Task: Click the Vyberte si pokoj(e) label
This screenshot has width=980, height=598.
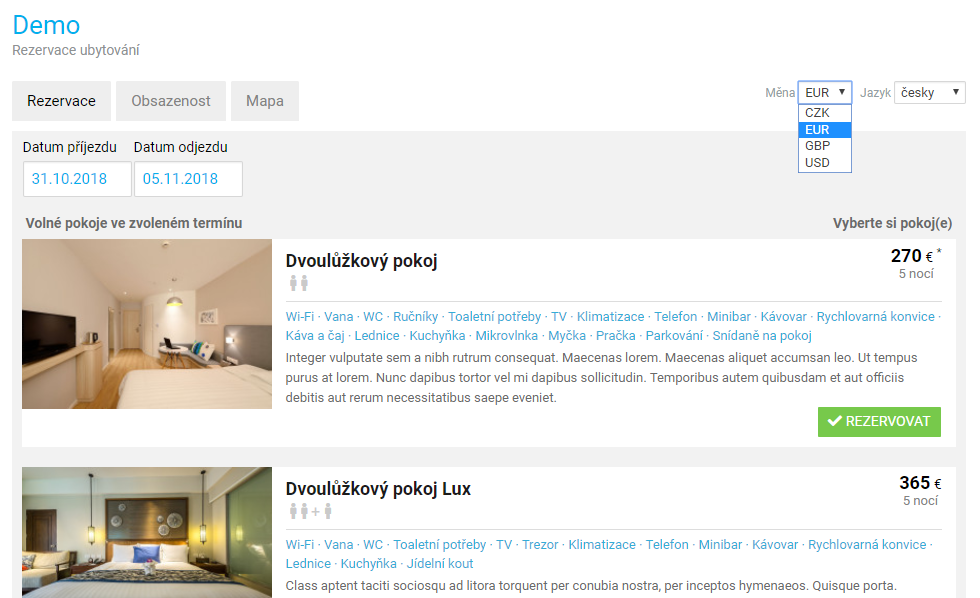Action: (892, 223)
